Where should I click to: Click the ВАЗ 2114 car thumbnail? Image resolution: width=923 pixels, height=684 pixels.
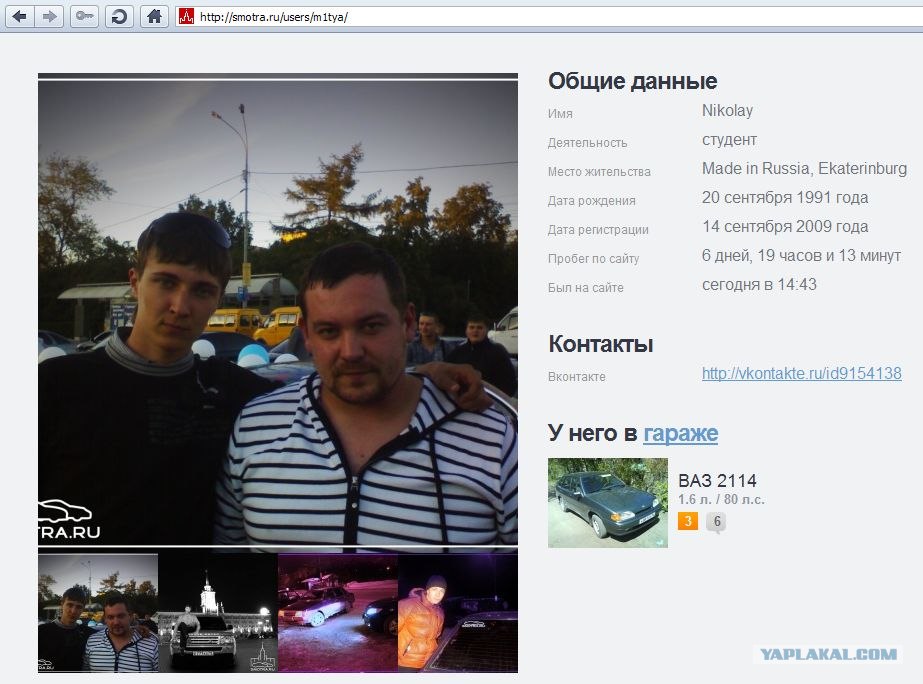click(607, 503)
